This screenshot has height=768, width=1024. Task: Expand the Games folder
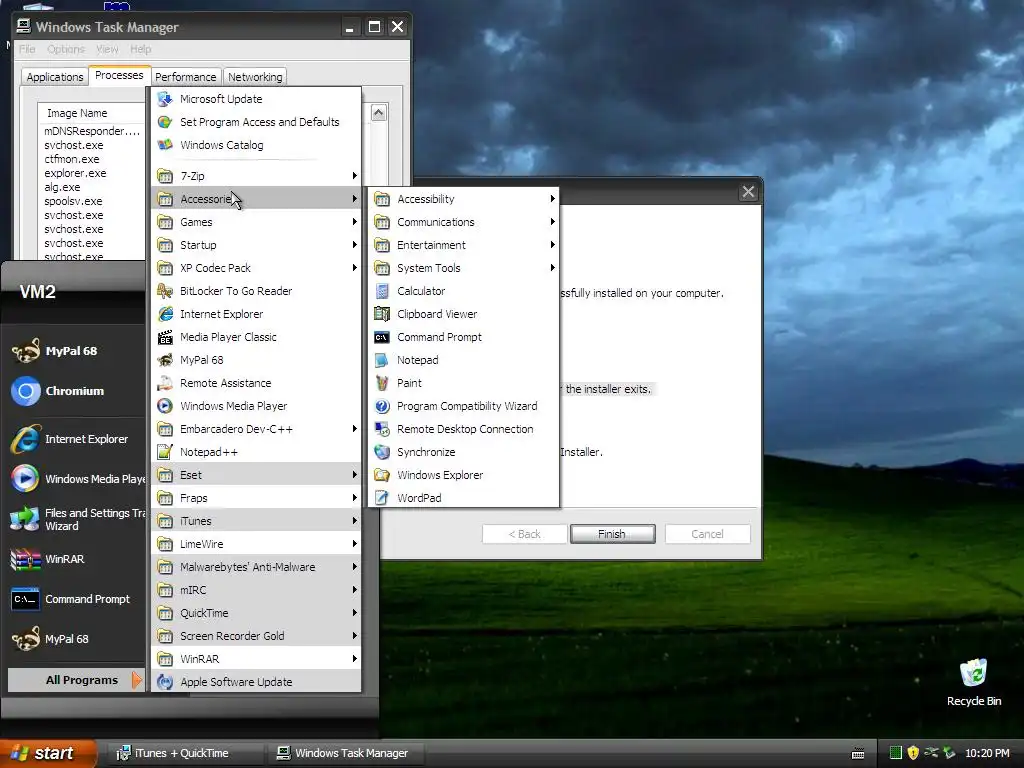coord(256,222)
